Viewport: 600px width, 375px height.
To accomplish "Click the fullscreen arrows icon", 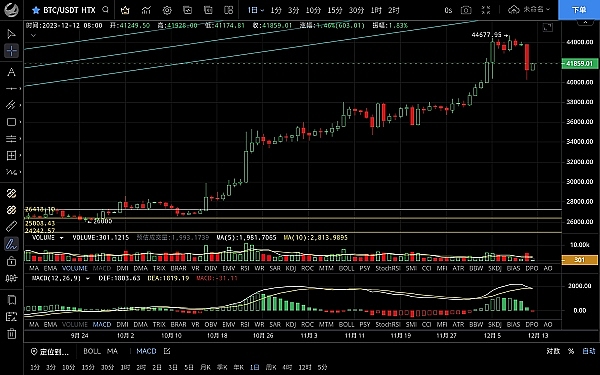I will coord(486,10).
